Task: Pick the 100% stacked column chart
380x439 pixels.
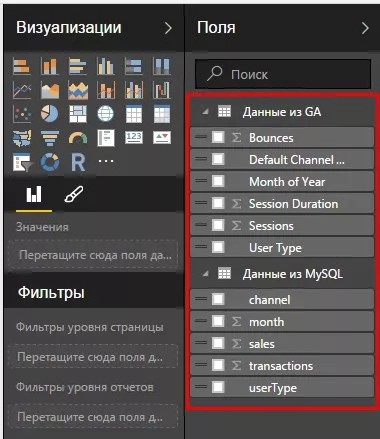Action: 162,66
